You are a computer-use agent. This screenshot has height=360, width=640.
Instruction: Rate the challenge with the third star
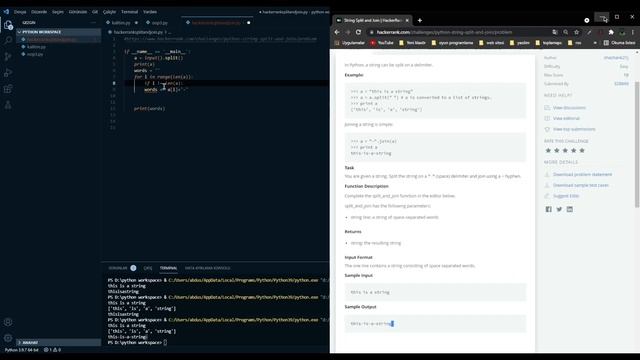tap(565, 150)
